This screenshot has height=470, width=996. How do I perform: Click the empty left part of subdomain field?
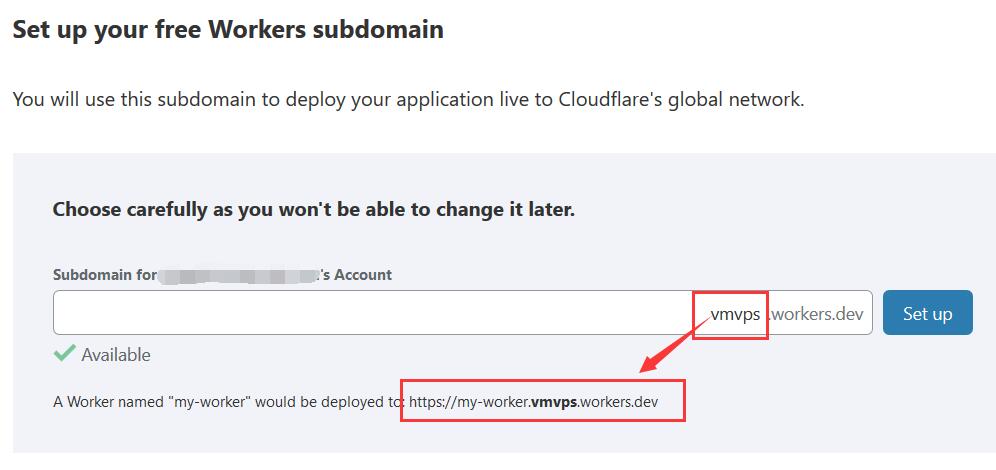click(x=368, y=312)
